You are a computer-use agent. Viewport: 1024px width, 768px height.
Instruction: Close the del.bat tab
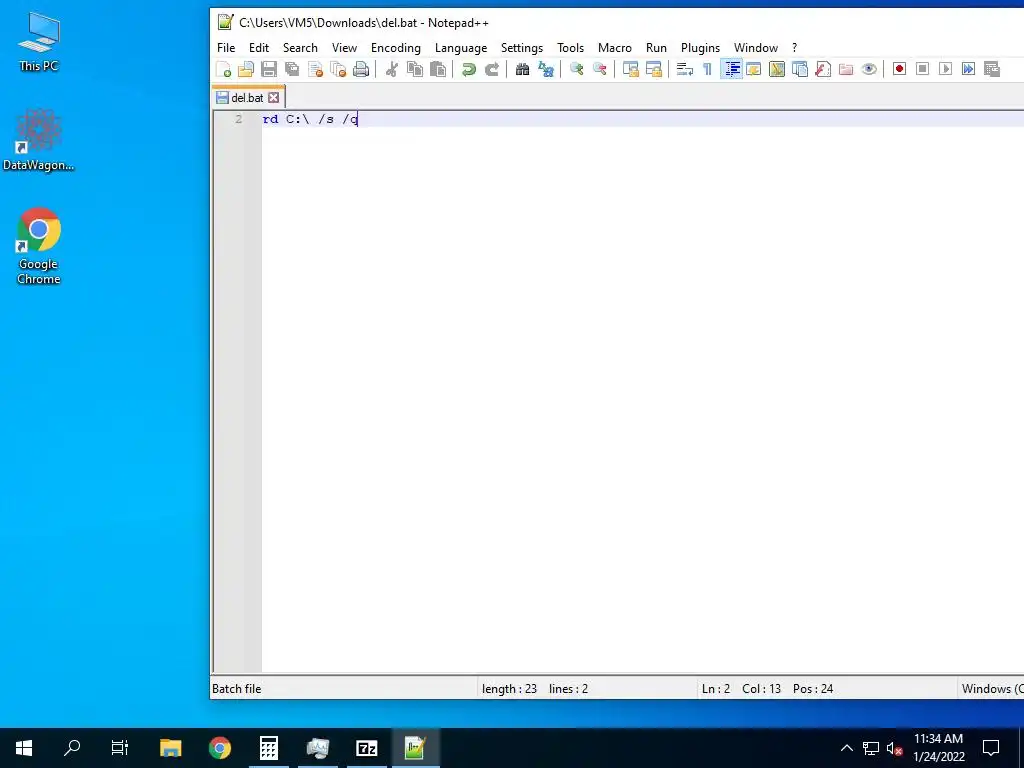274,97
